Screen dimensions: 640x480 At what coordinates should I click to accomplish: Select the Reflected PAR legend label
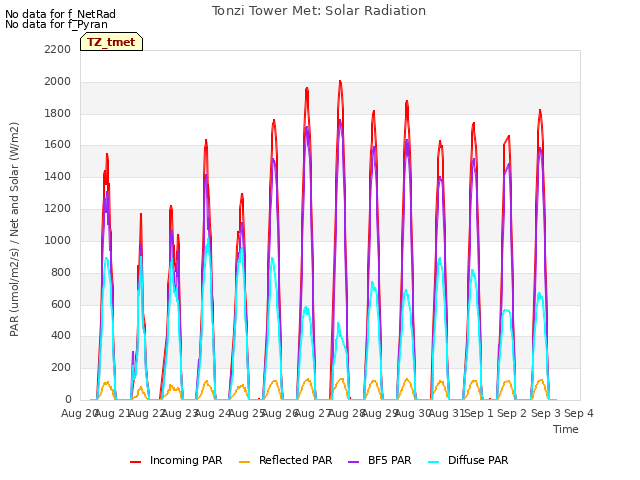[296, 460]
